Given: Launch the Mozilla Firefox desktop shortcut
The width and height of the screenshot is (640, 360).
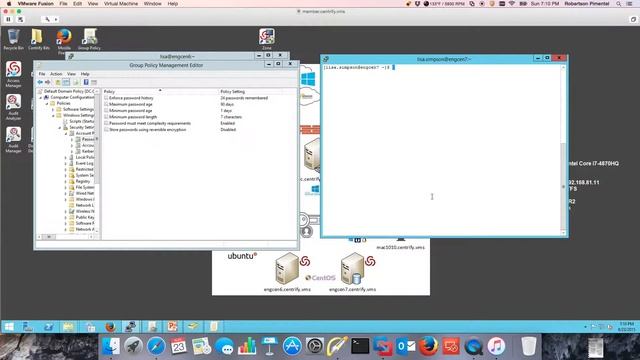Looking at the screenshot, I should click(x=64, y=40).
